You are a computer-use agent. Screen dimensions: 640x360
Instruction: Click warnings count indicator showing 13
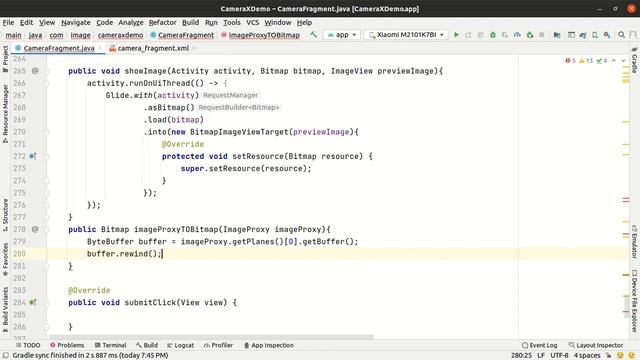(586, 60)
